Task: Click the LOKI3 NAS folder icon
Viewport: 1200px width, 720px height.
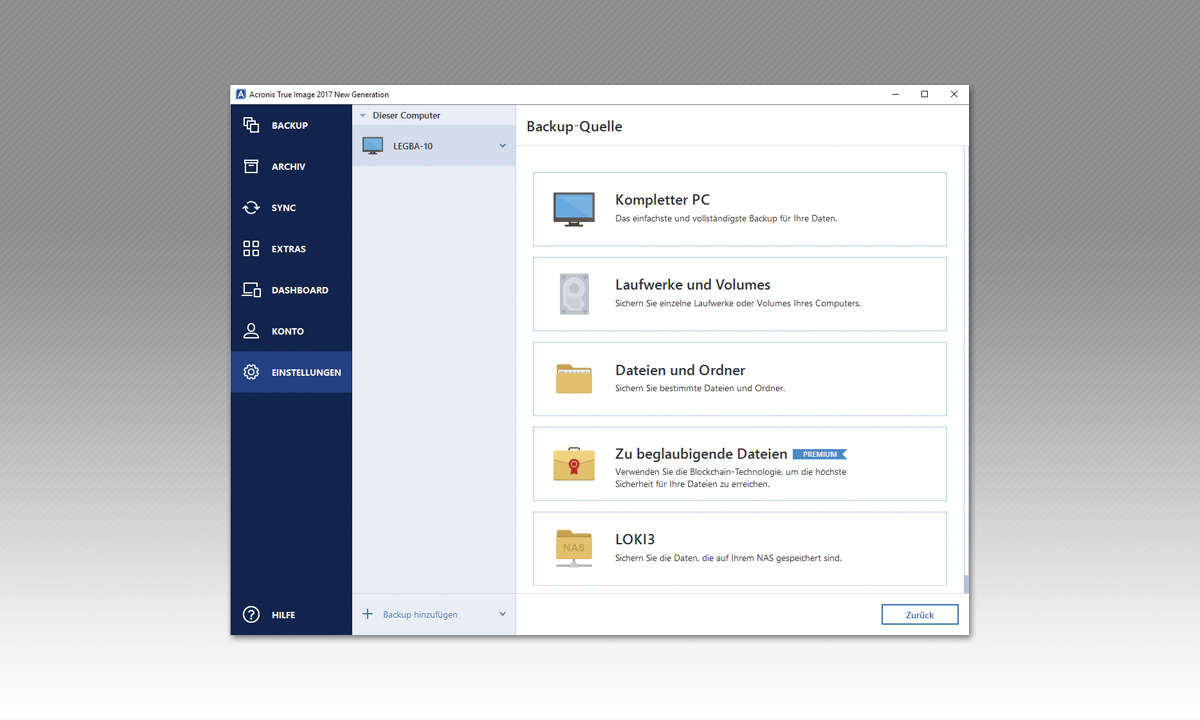Action: 574,548
